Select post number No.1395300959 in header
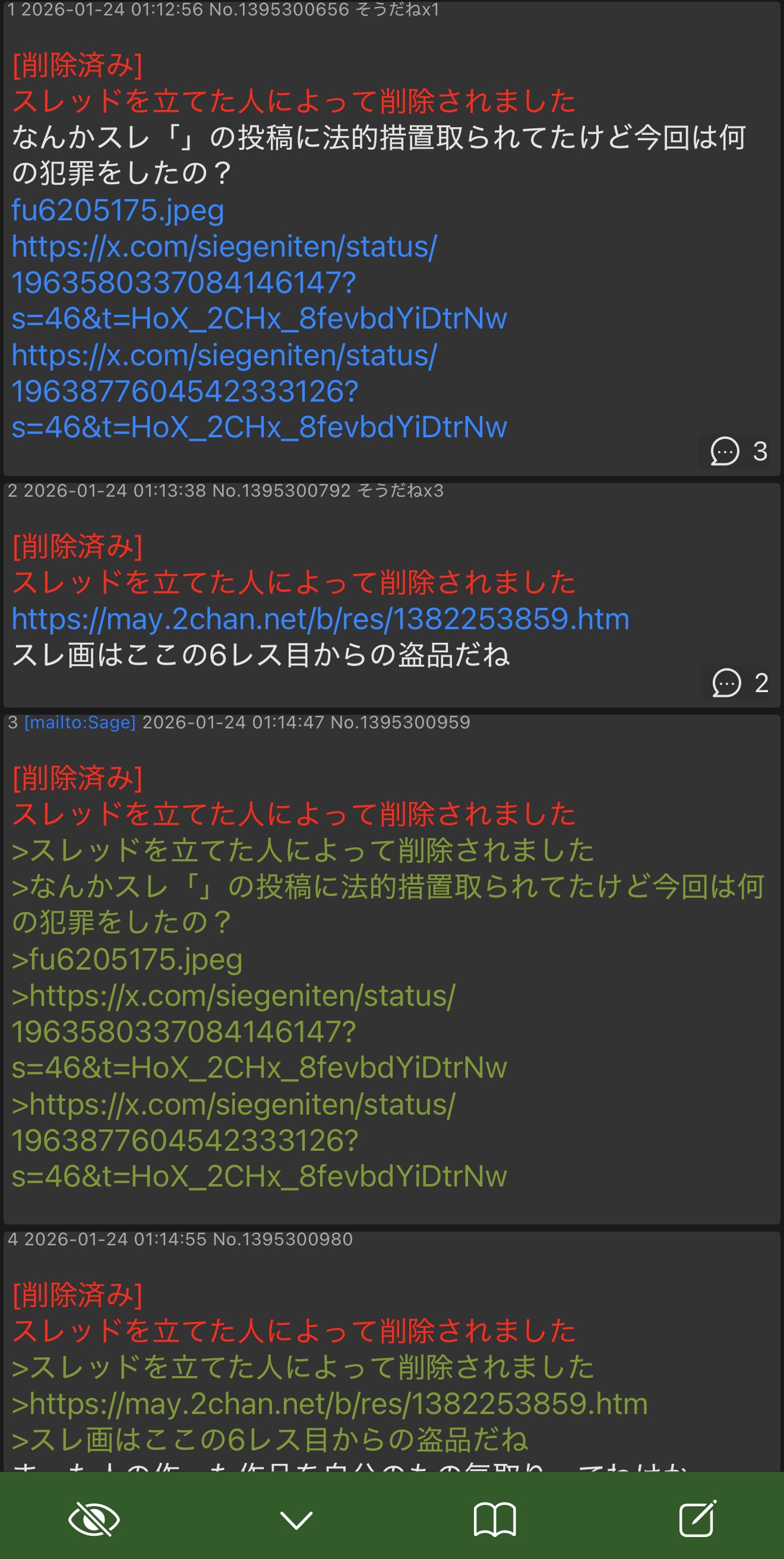 (x=400, y=722)
